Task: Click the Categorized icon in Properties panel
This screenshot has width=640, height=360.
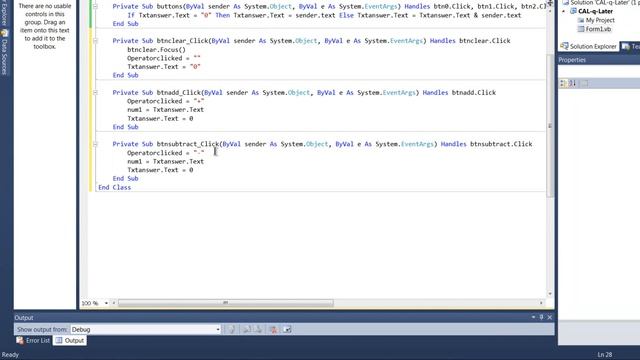Action: (x=563, y=83)
